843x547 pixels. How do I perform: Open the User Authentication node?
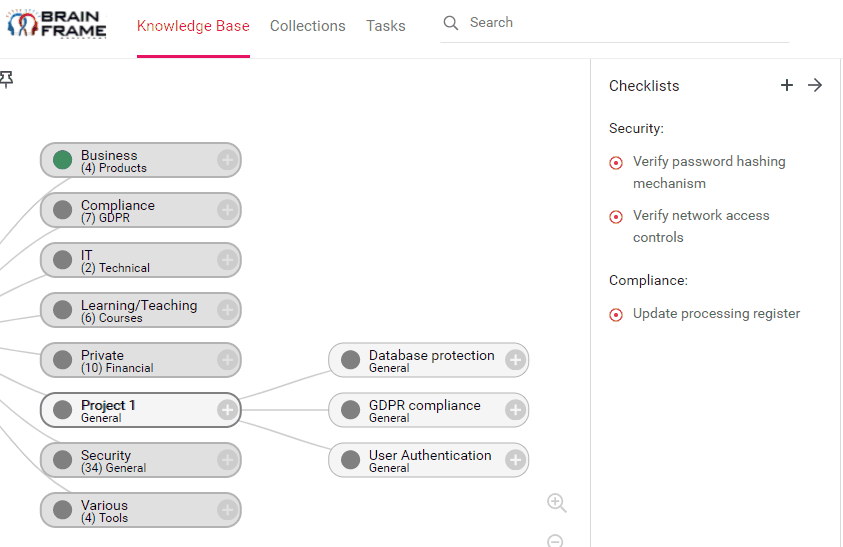(428, 460)
